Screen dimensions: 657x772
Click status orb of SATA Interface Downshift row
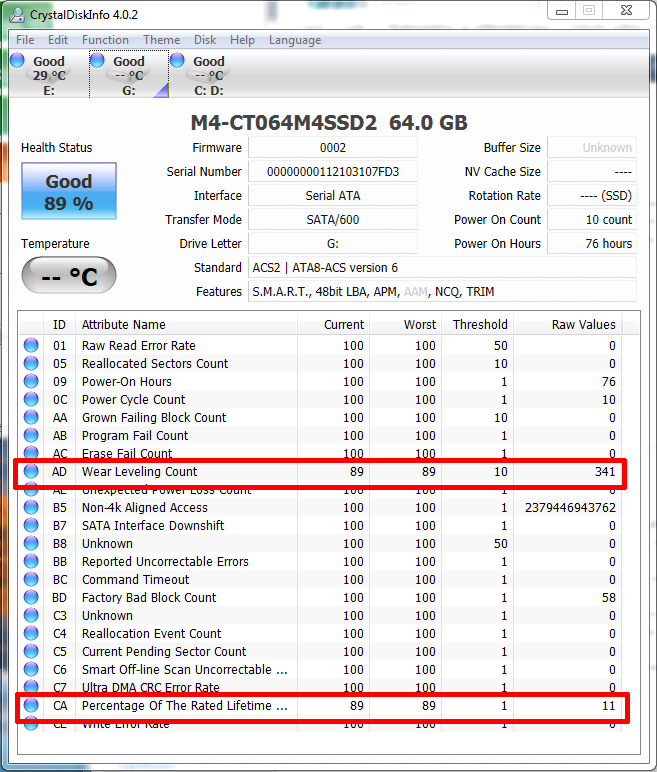(x=31, y=525)
